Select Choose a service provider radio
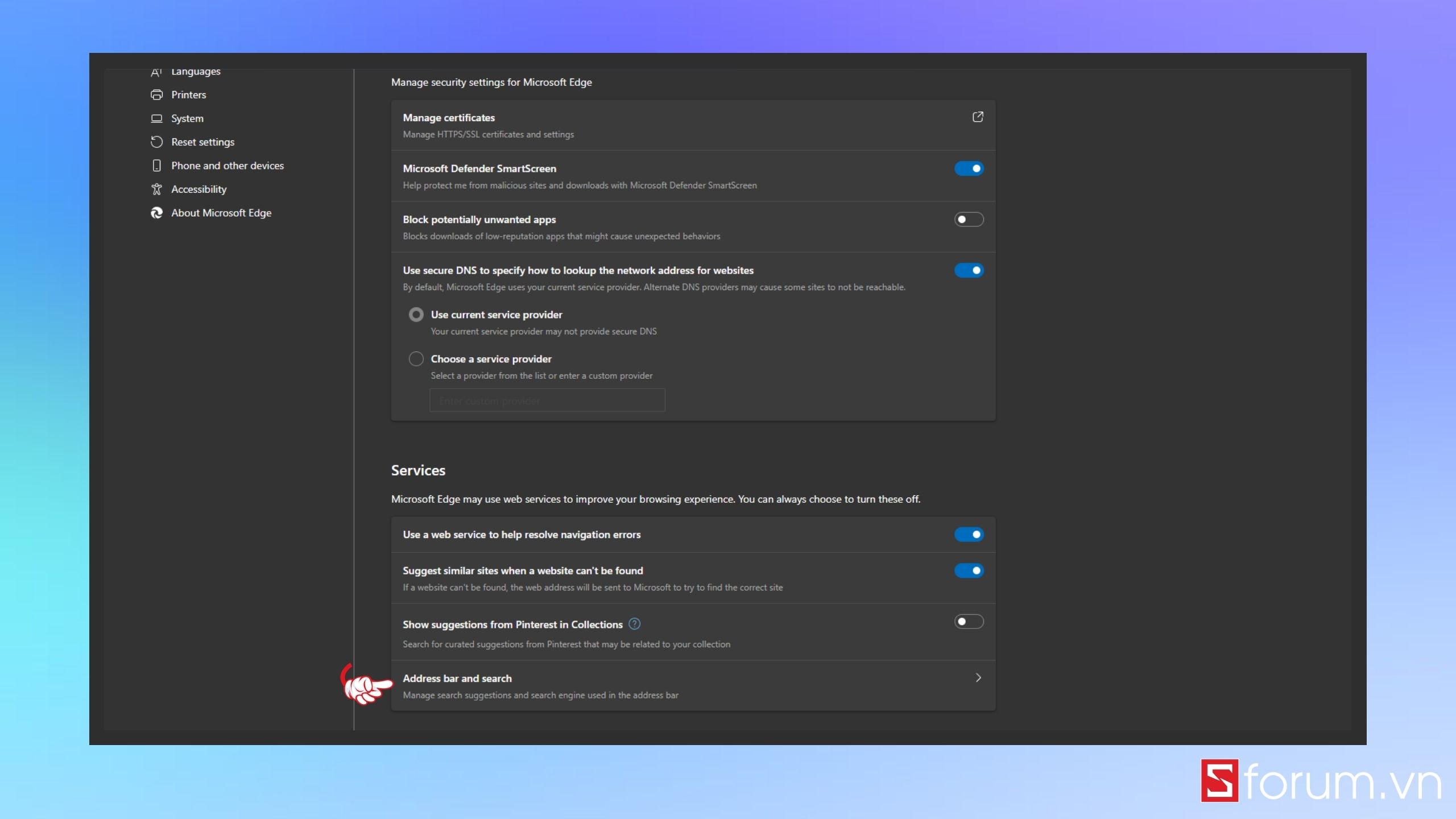 point(416,359)
